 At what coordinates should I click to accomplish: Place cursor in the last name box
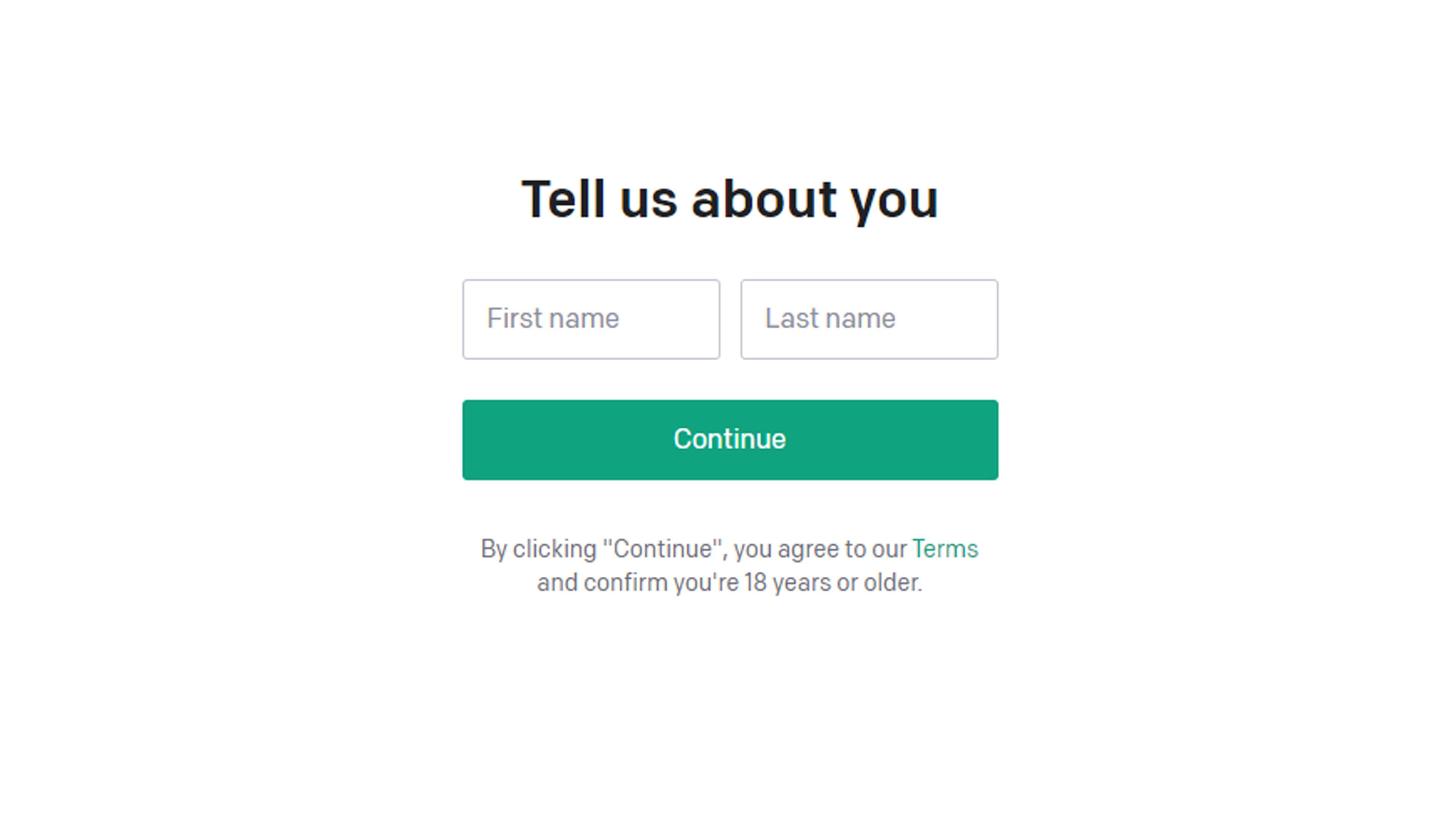[869, 319]
